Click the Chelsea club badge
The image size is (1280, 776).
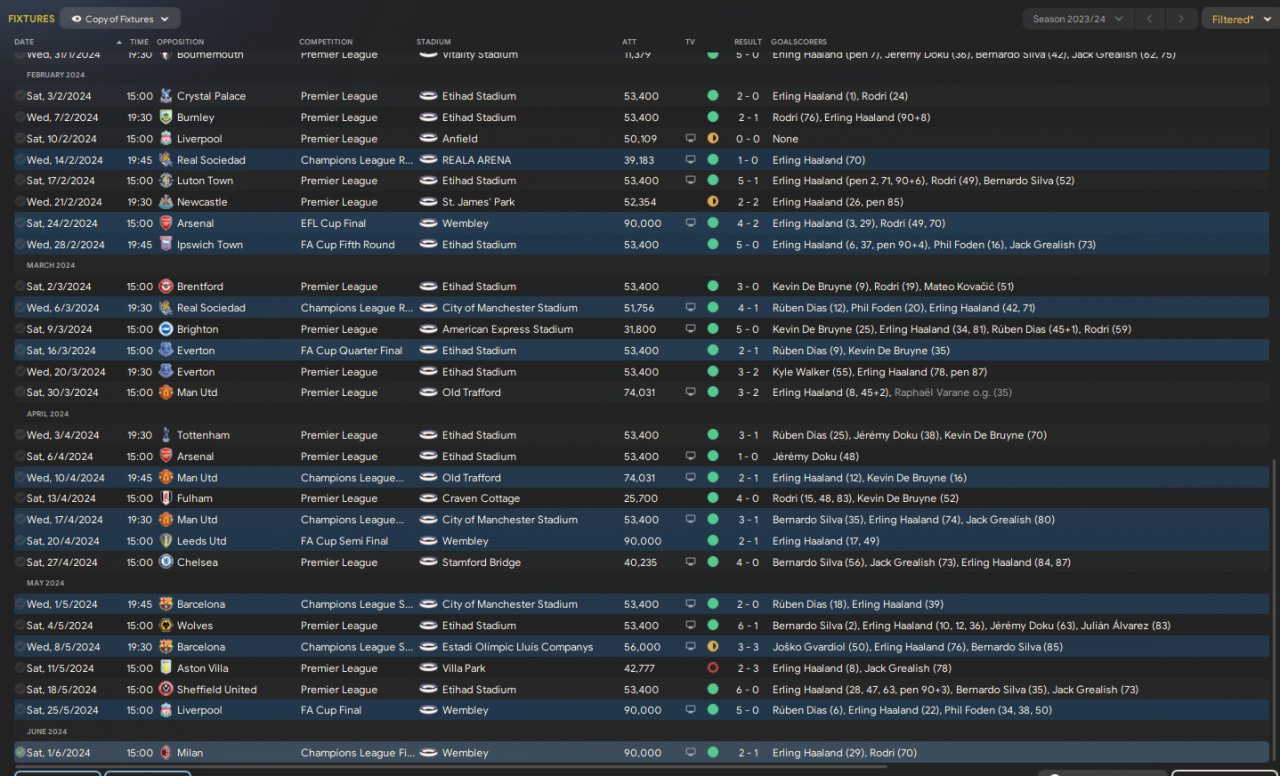point(165,562)
